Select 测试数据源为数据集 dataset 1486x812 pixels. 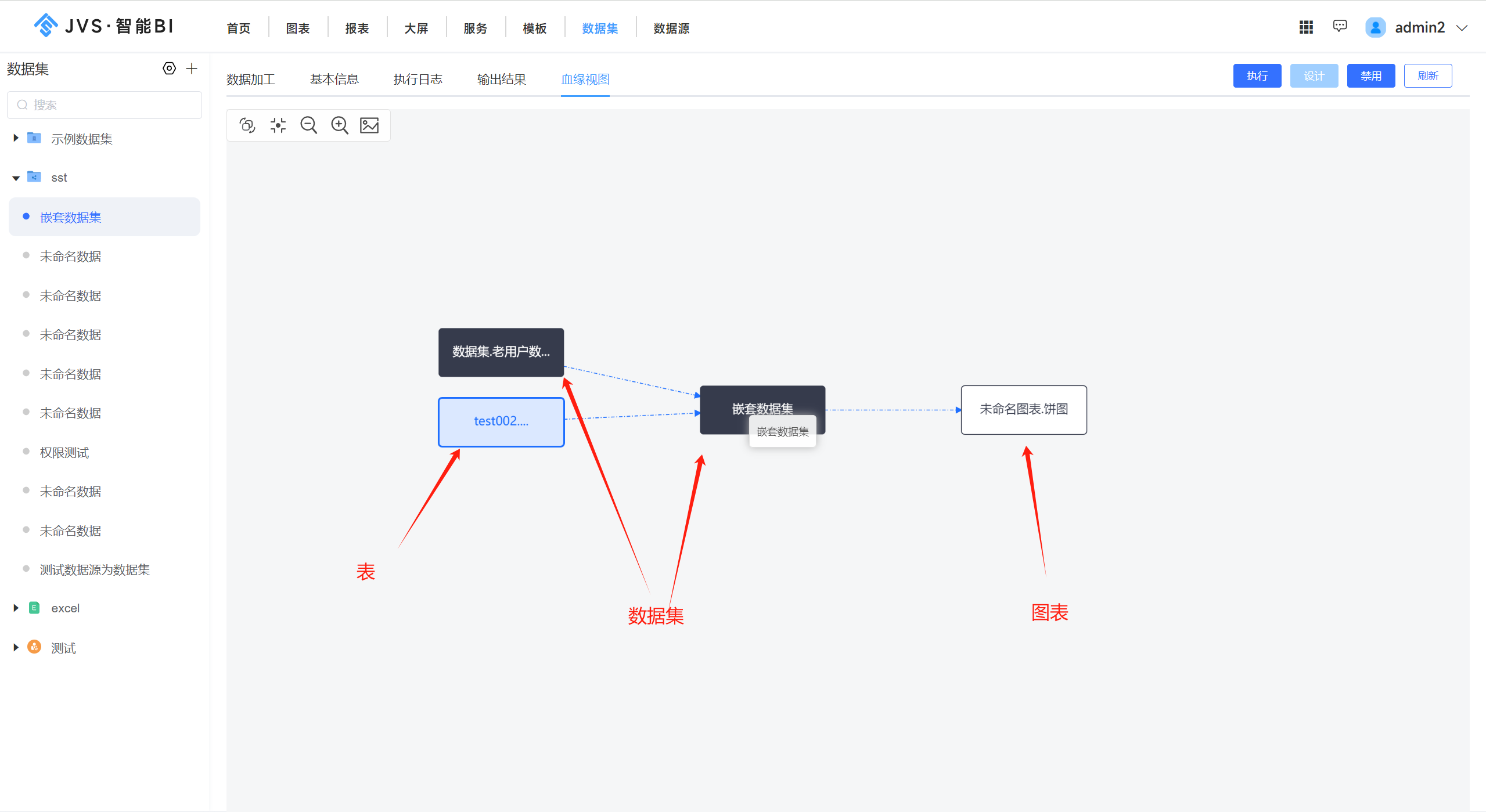[x=95, y=569]
